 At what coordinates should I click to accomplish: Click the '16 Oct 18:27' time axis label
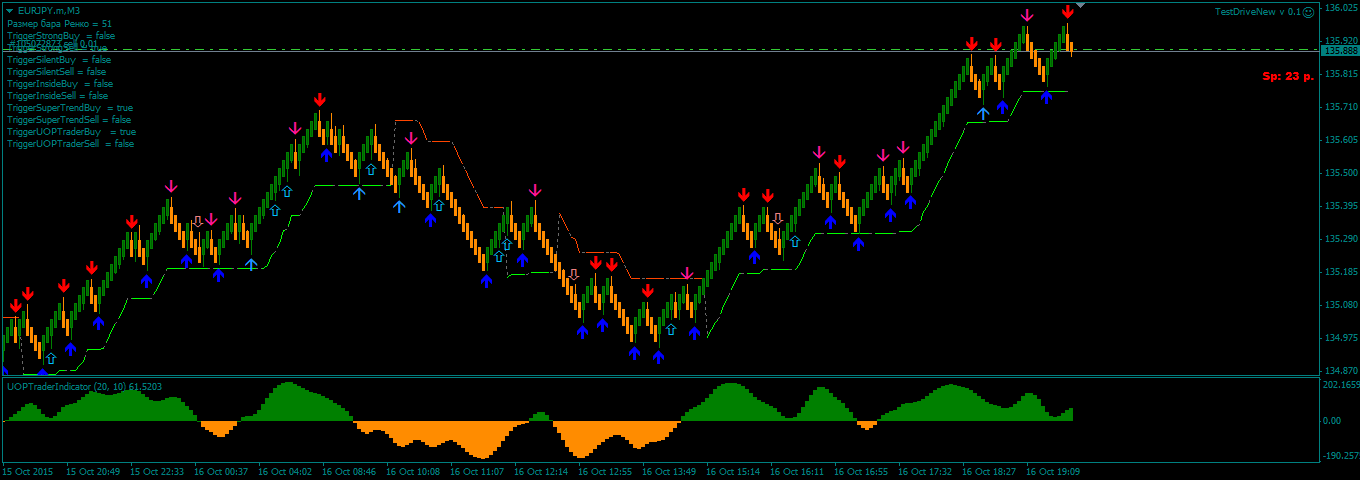point(988,471)
